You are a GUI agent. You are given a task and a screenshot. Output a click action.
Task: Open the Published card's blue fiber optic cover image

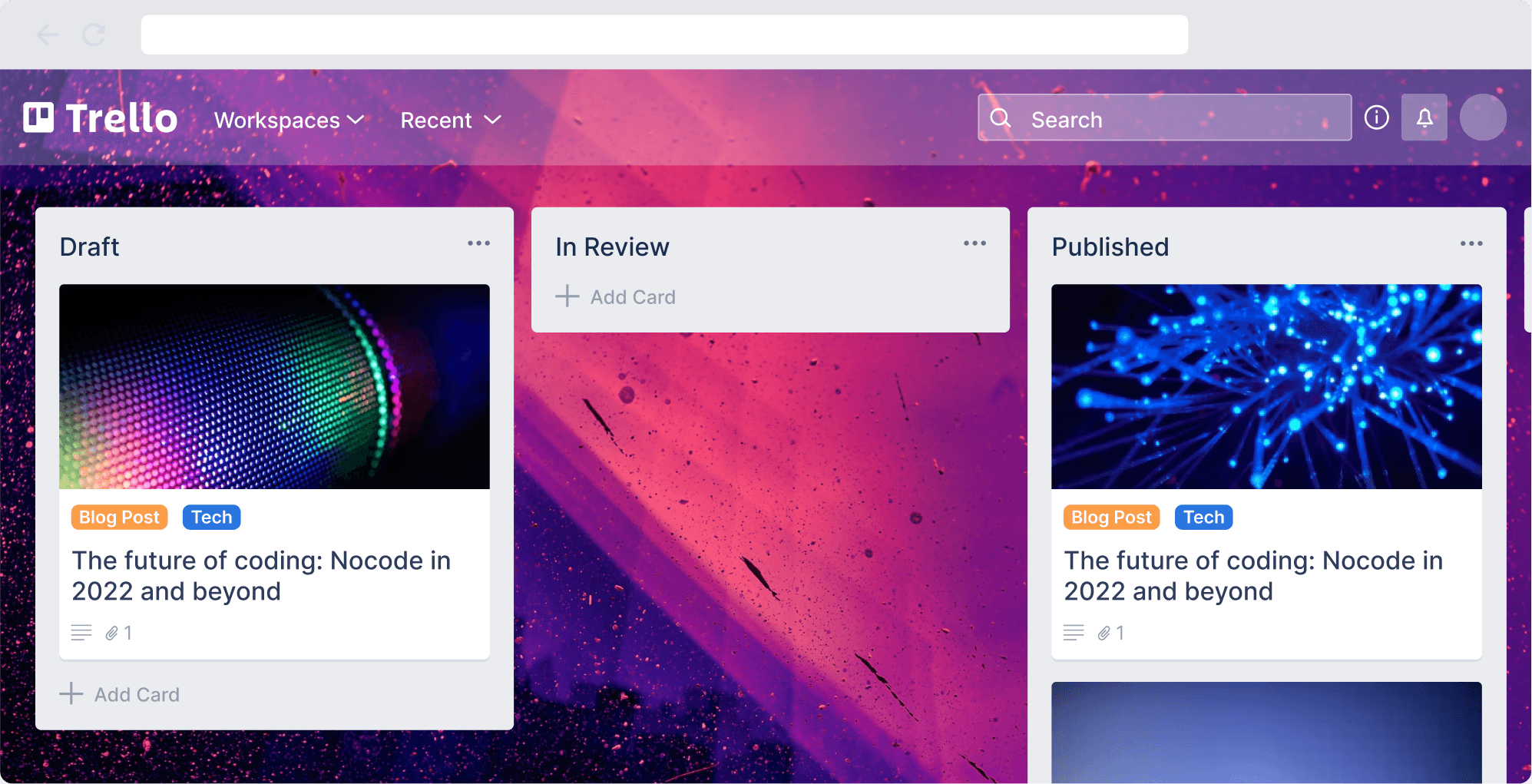(x=1266, y=386)
